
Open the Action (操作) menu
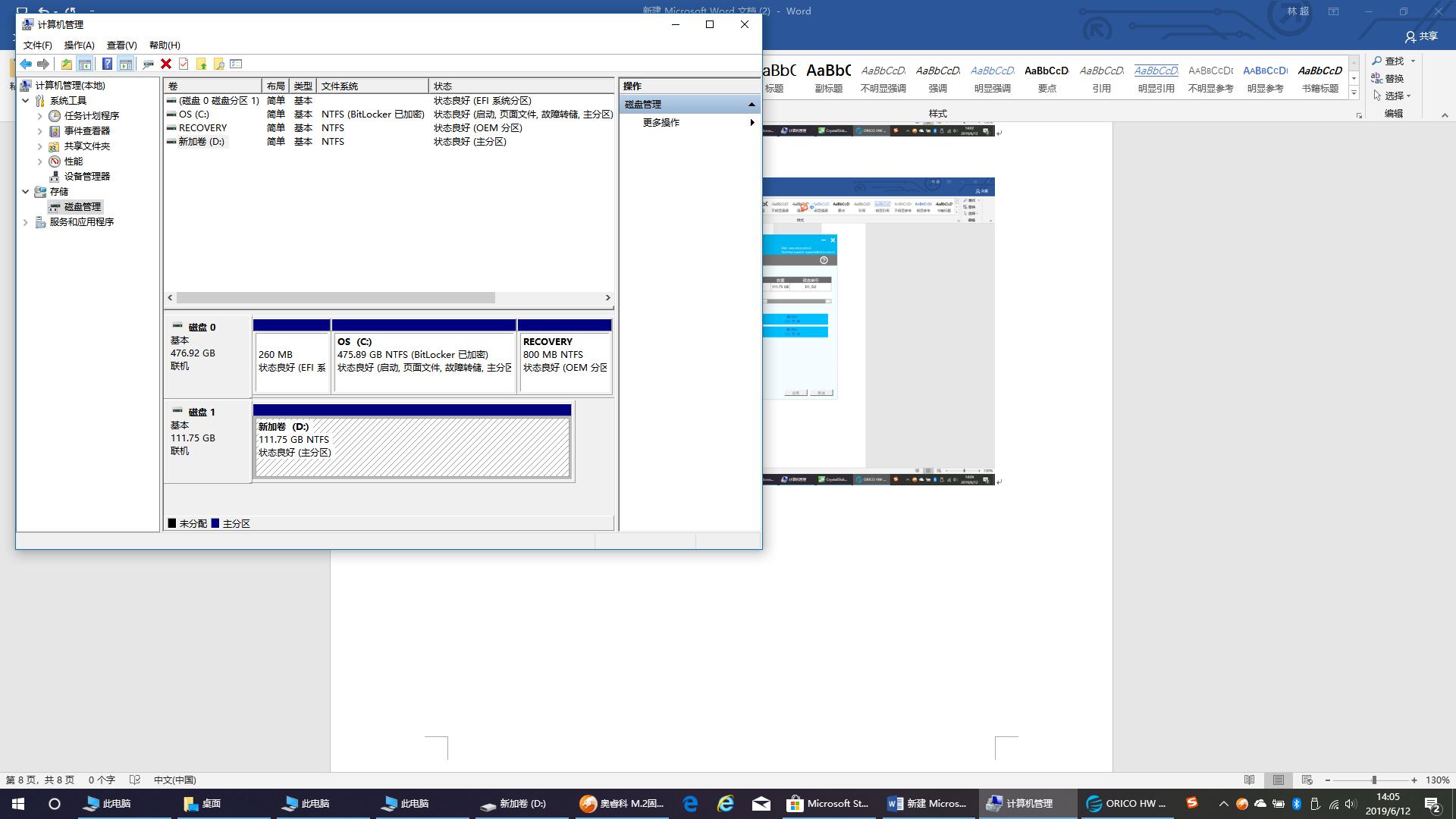click(x=79, y=45)
